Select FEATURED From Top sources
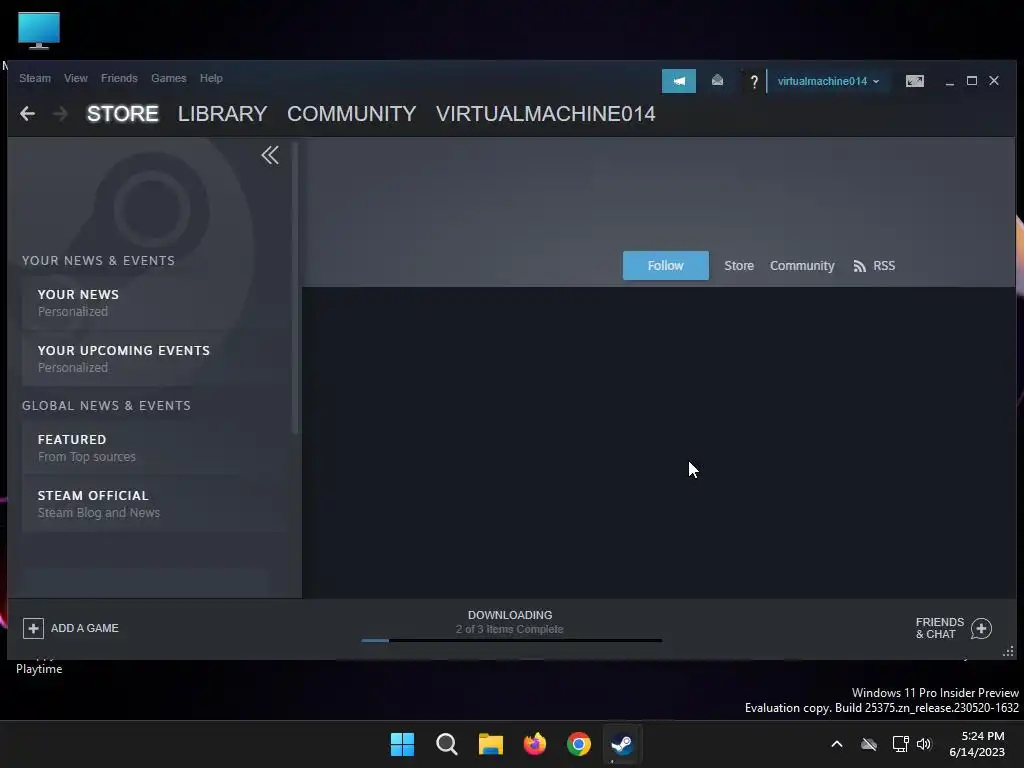 coord(155,447)
